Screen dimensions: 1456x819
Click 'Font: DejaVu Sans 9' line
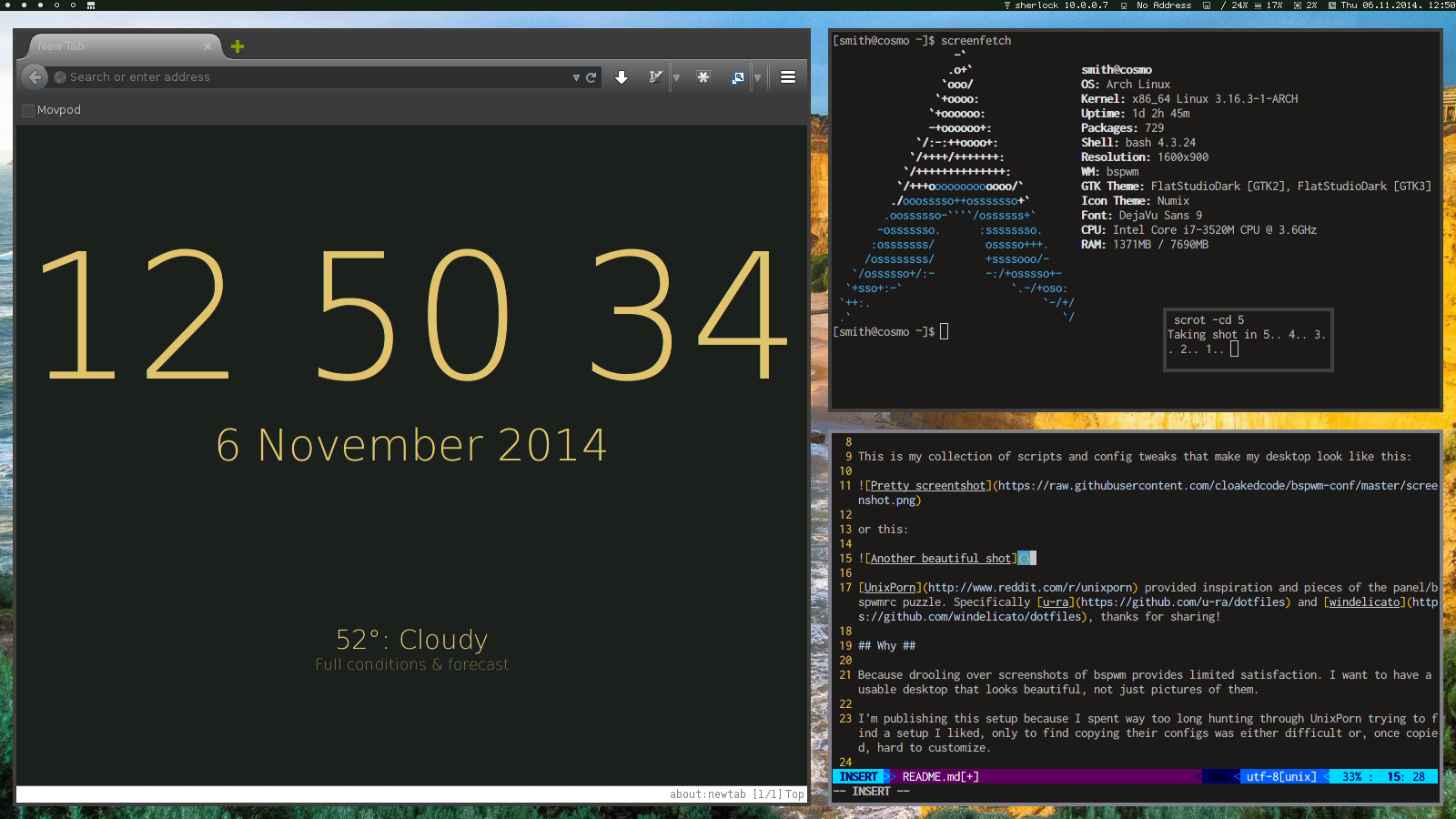pyautogui.click(x=1142, y=216)
